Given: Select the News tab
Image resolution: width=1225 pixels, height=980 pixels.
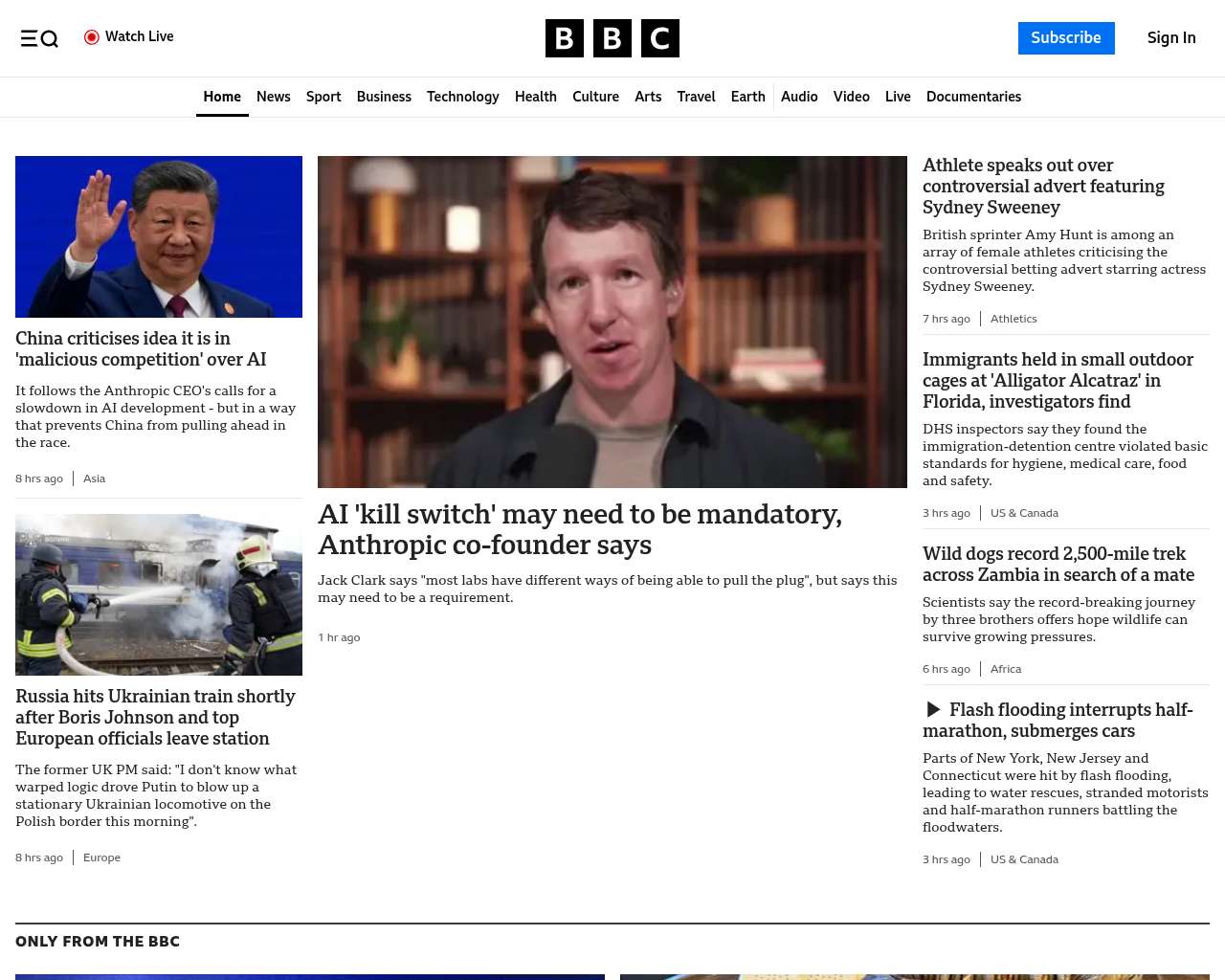Looking at the screenshot, I should click(x=273, y=97).
